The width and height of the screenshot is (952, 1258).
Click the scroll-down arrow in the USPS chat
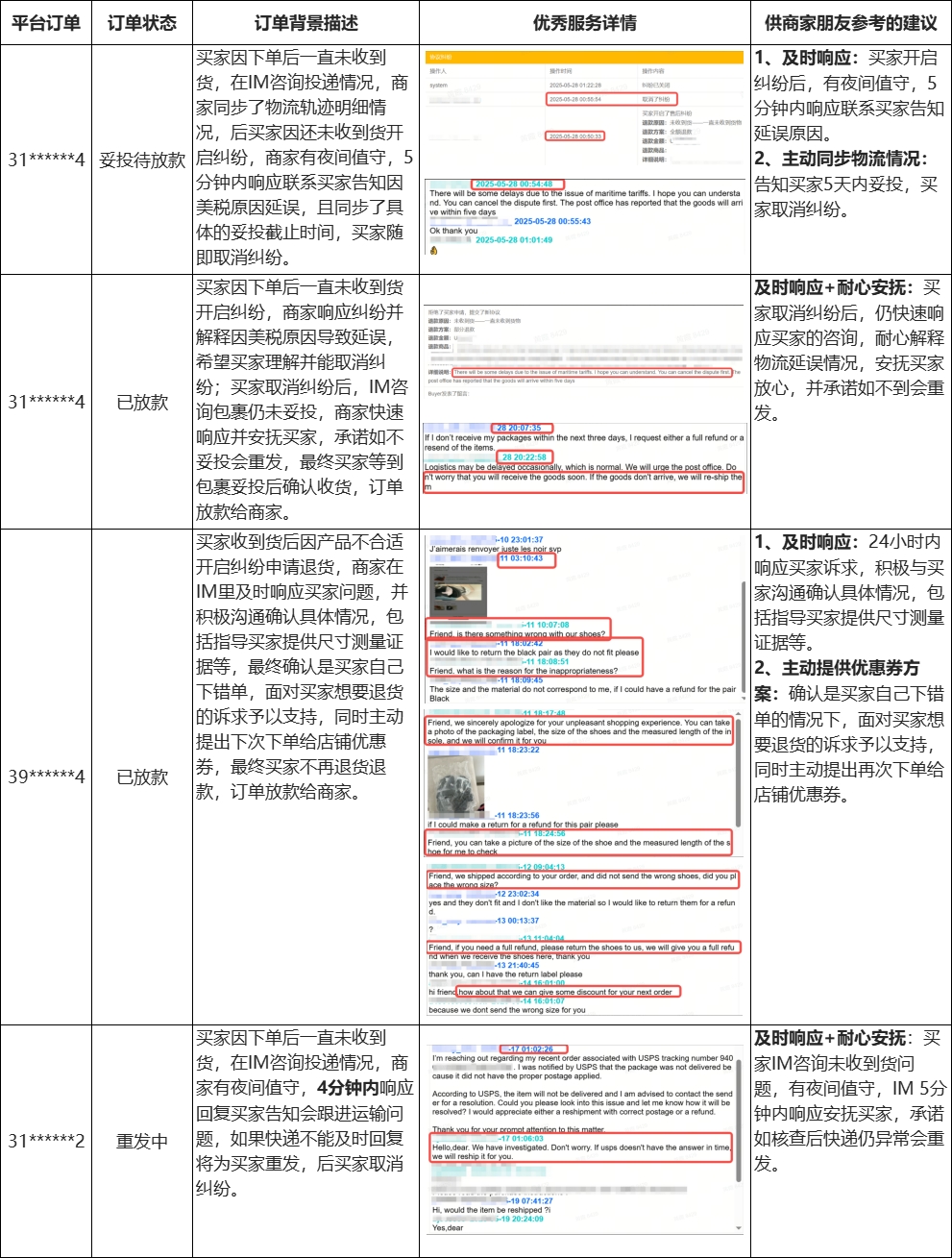tap(739, 1228)
